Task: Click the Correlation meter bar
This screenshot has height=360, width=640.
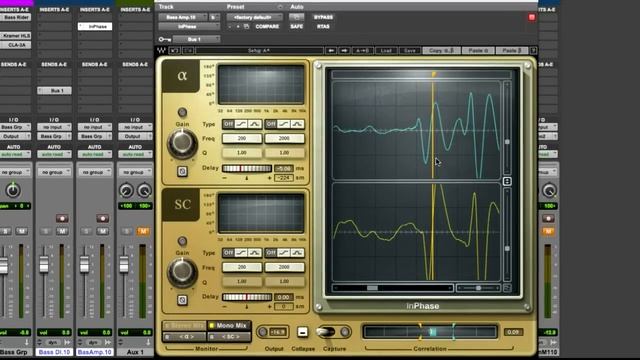Action: 430,332
